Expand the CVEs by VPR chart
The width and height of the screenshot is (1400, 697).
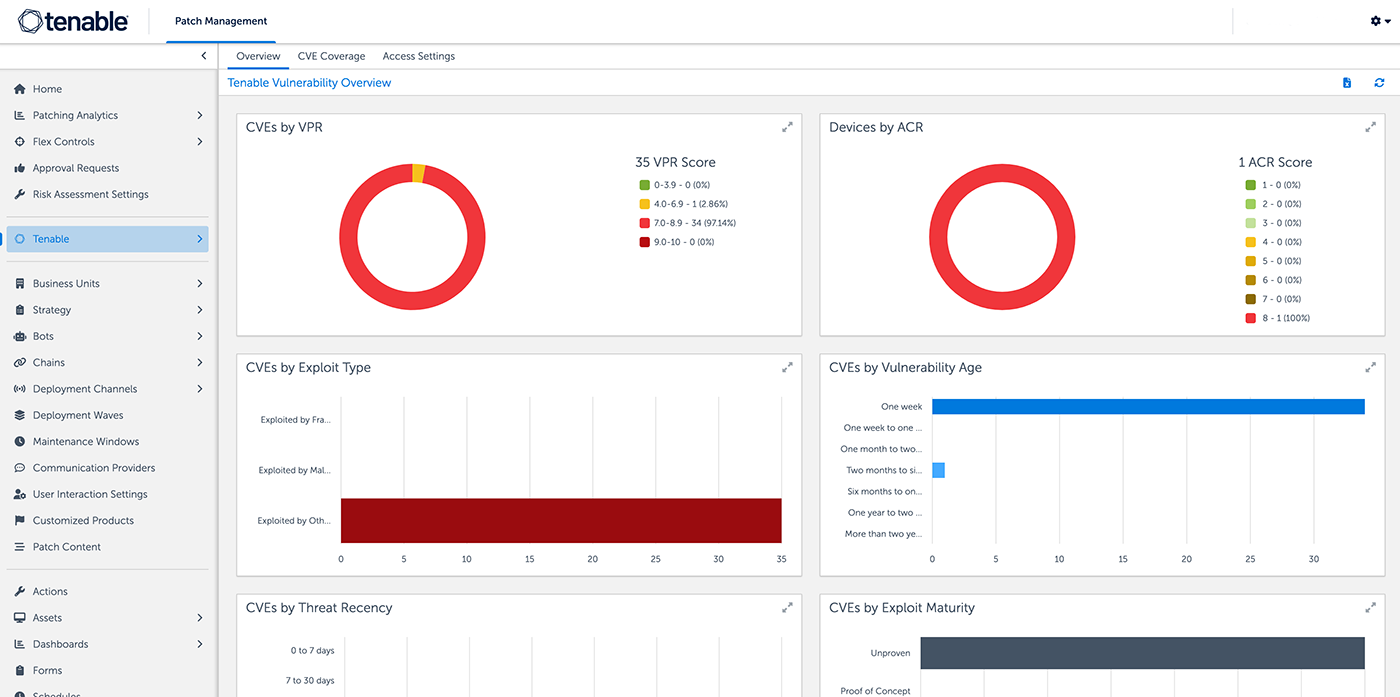click(x=787, y=127)
